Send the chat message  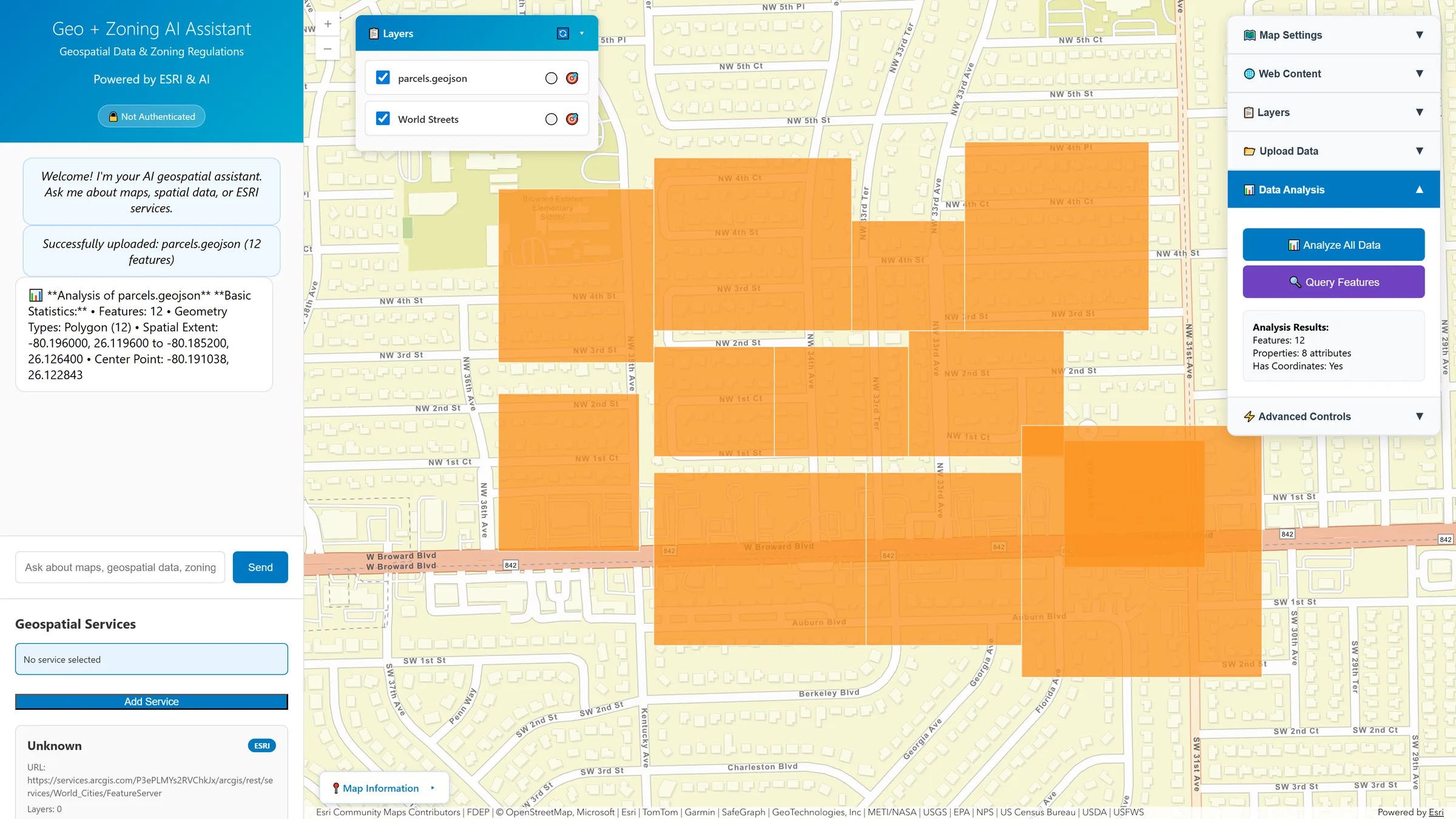[x=260, y=567]
